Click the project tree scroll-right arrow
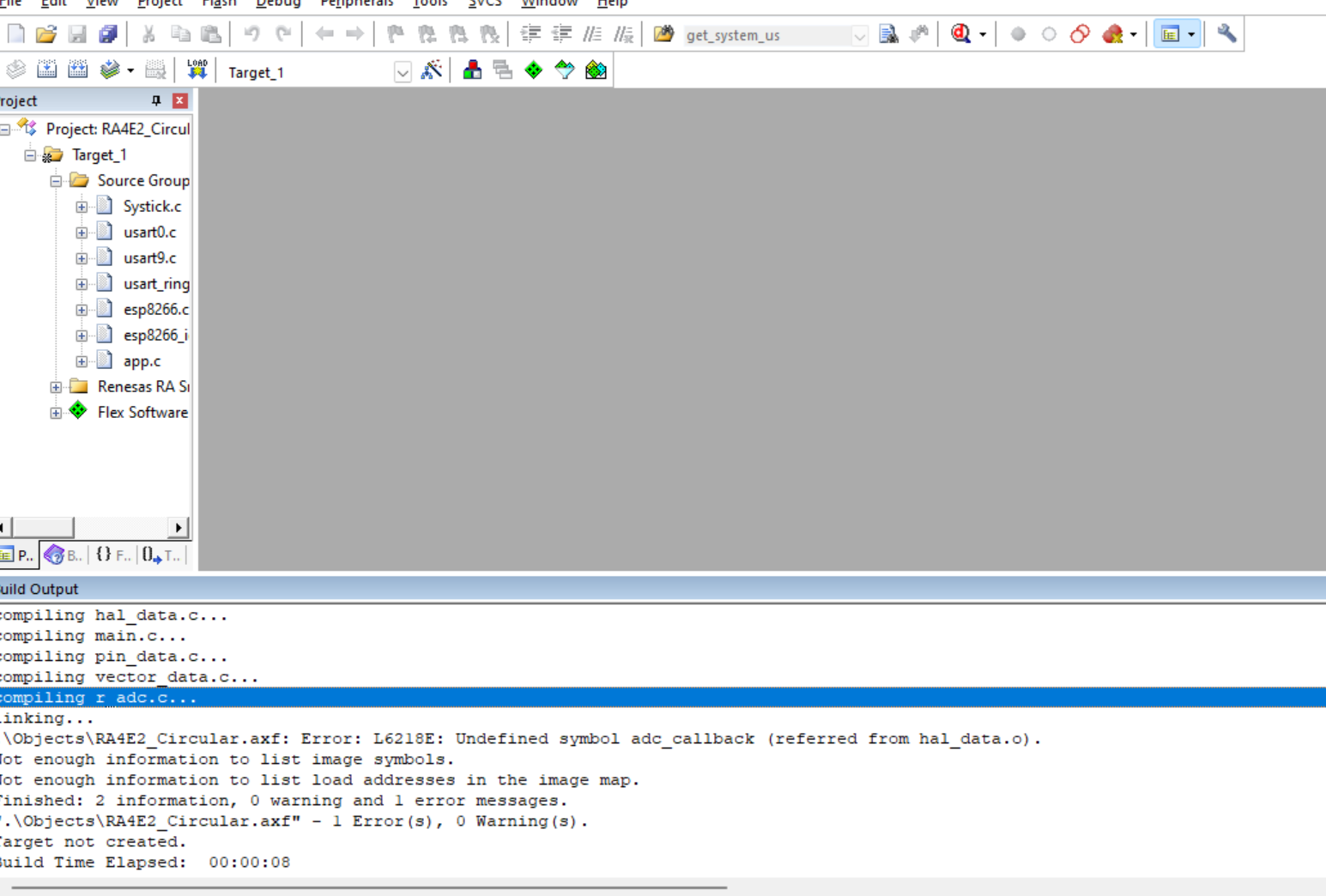 [178, 527]
